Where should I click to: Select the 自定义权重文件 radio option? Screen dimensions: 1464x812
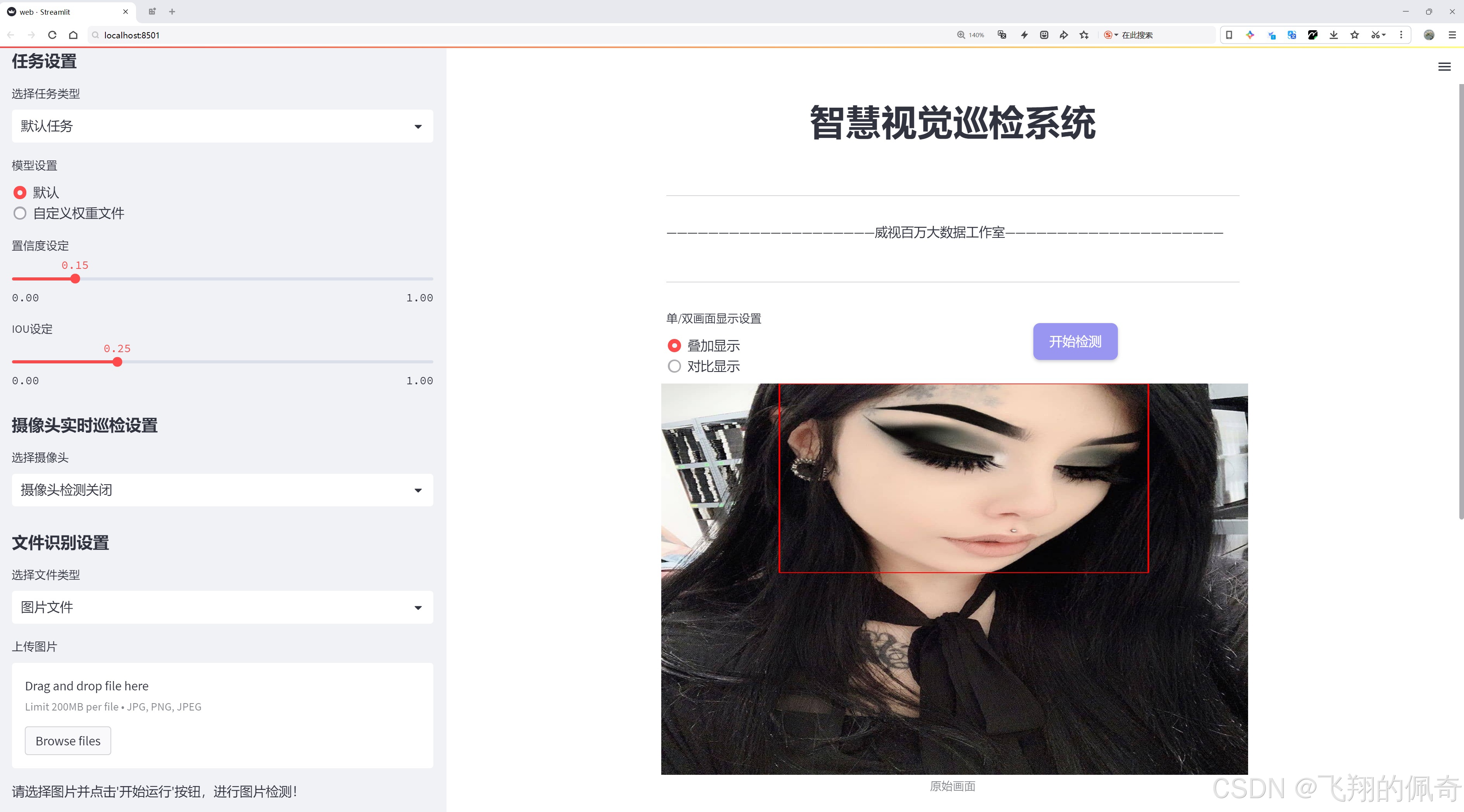coord(20,213)
